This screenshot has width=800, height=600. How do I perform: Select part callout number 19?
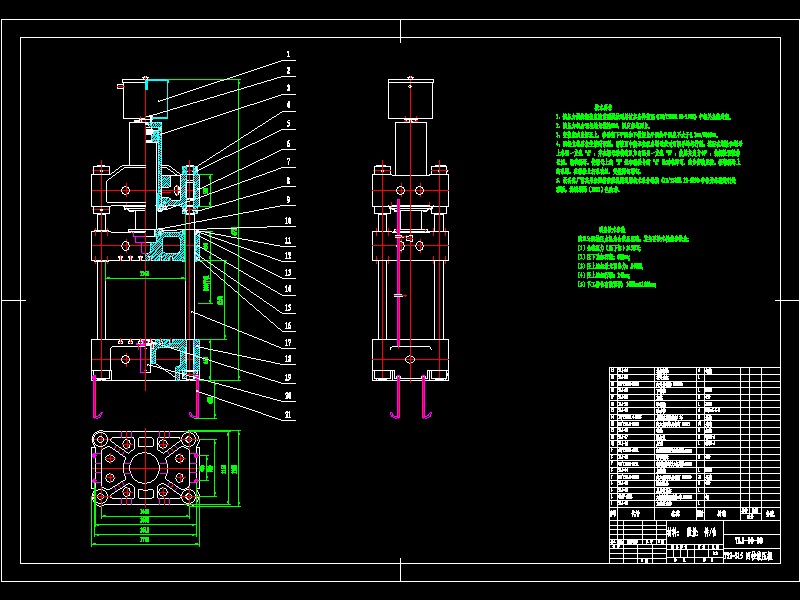[288, 378]
